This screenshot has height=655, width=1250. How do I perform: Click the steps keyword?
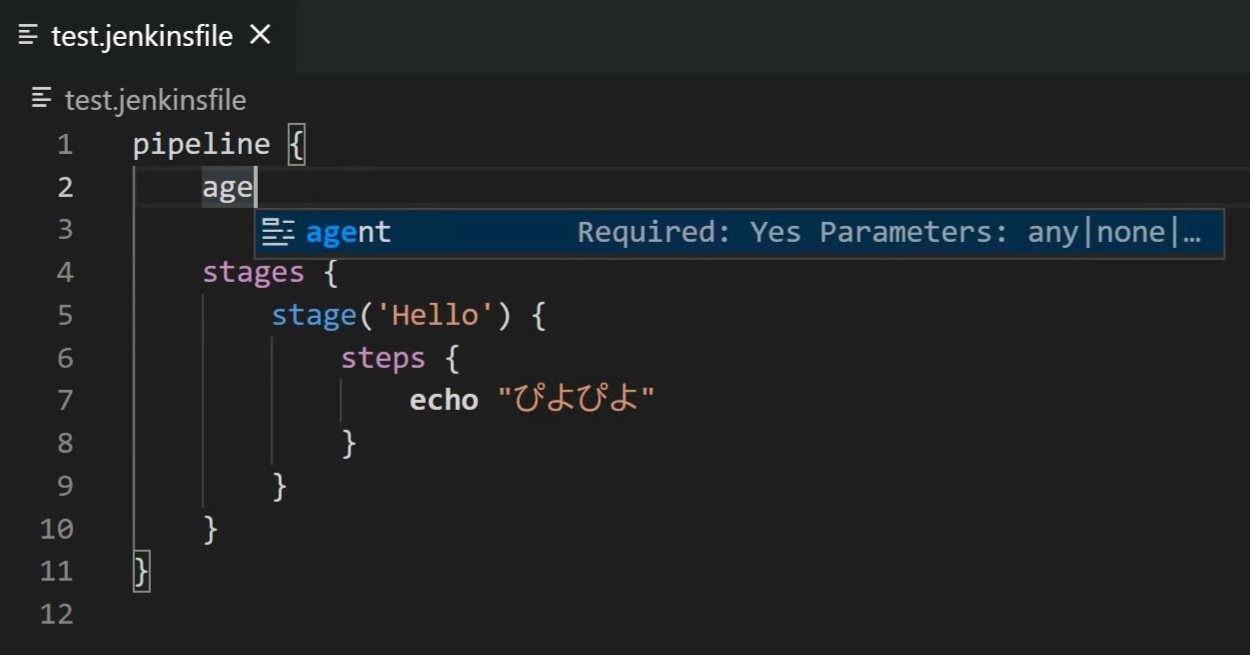pos(383,357)
